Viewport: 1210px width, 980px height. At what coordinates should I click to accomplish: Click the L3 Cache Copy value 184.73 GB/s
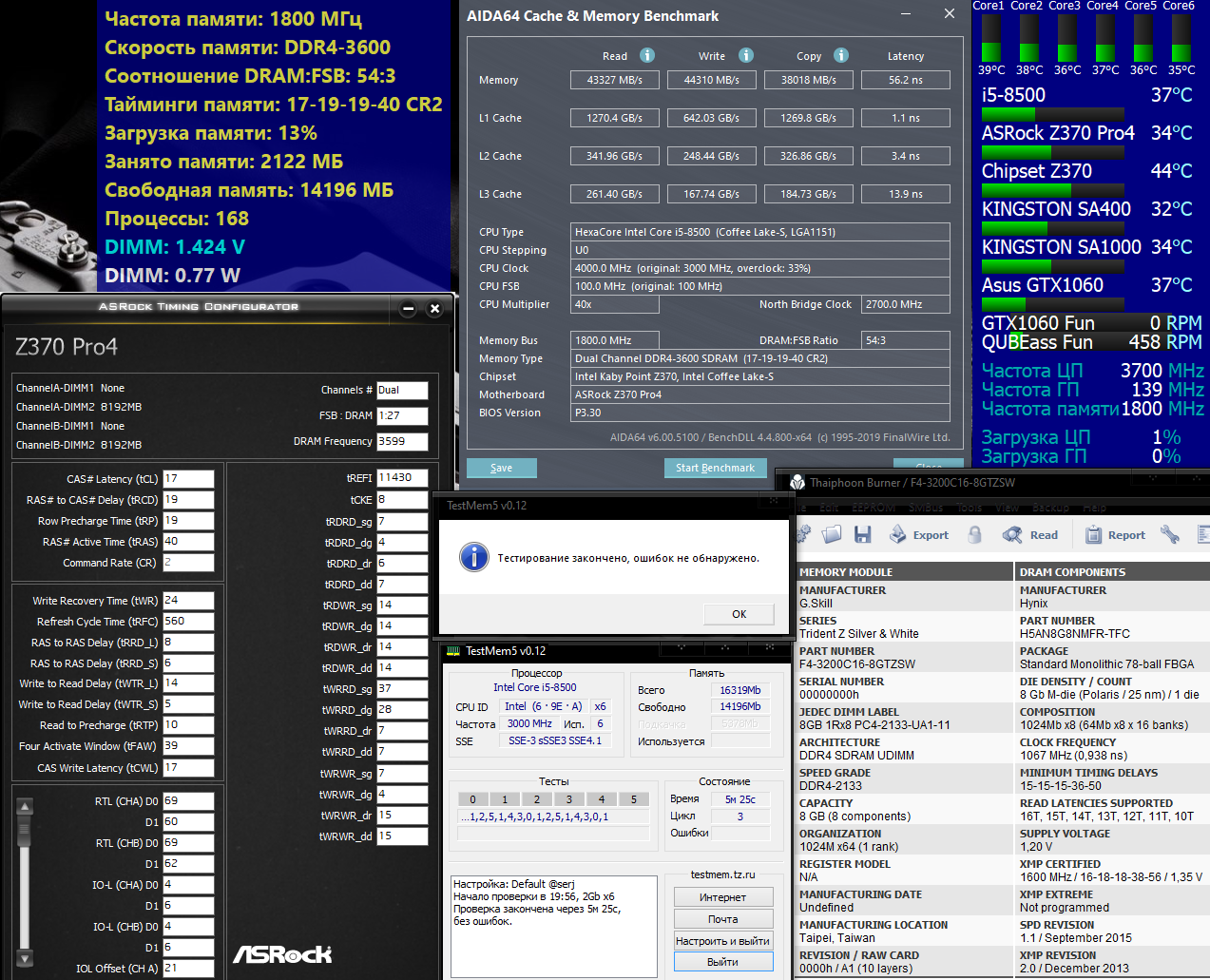pyautogui.click(x=808, y=194)
